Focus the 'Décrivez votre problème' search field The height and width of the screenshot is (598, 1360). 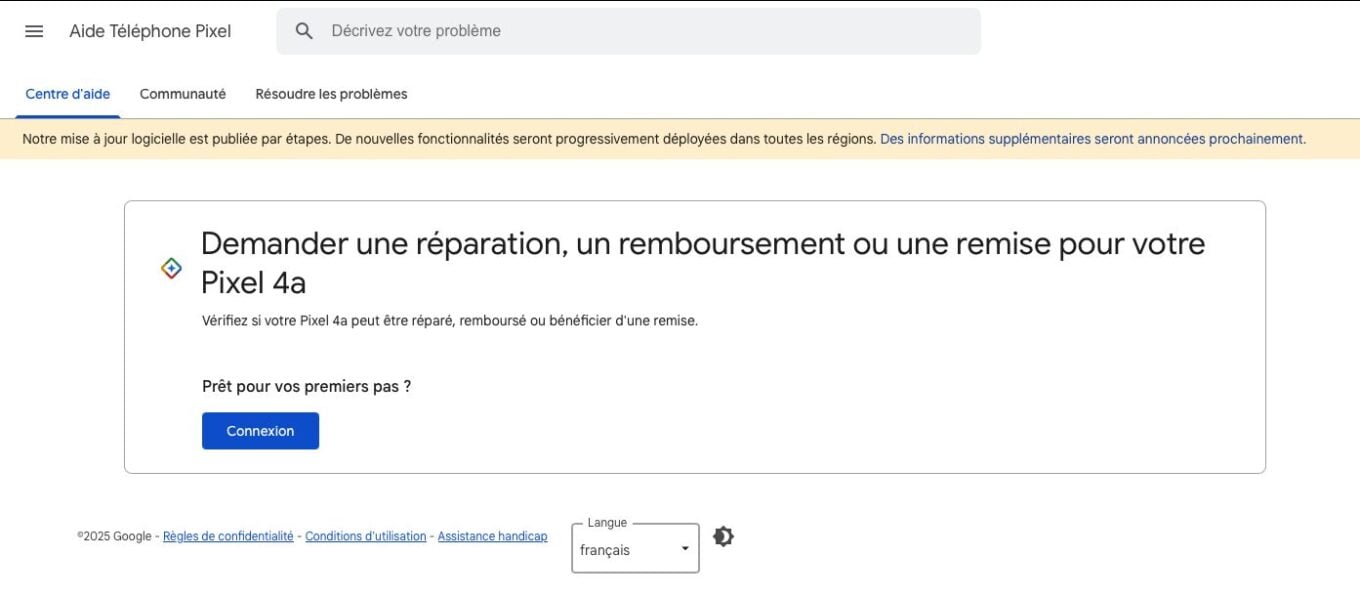click(x=629, y=31)
